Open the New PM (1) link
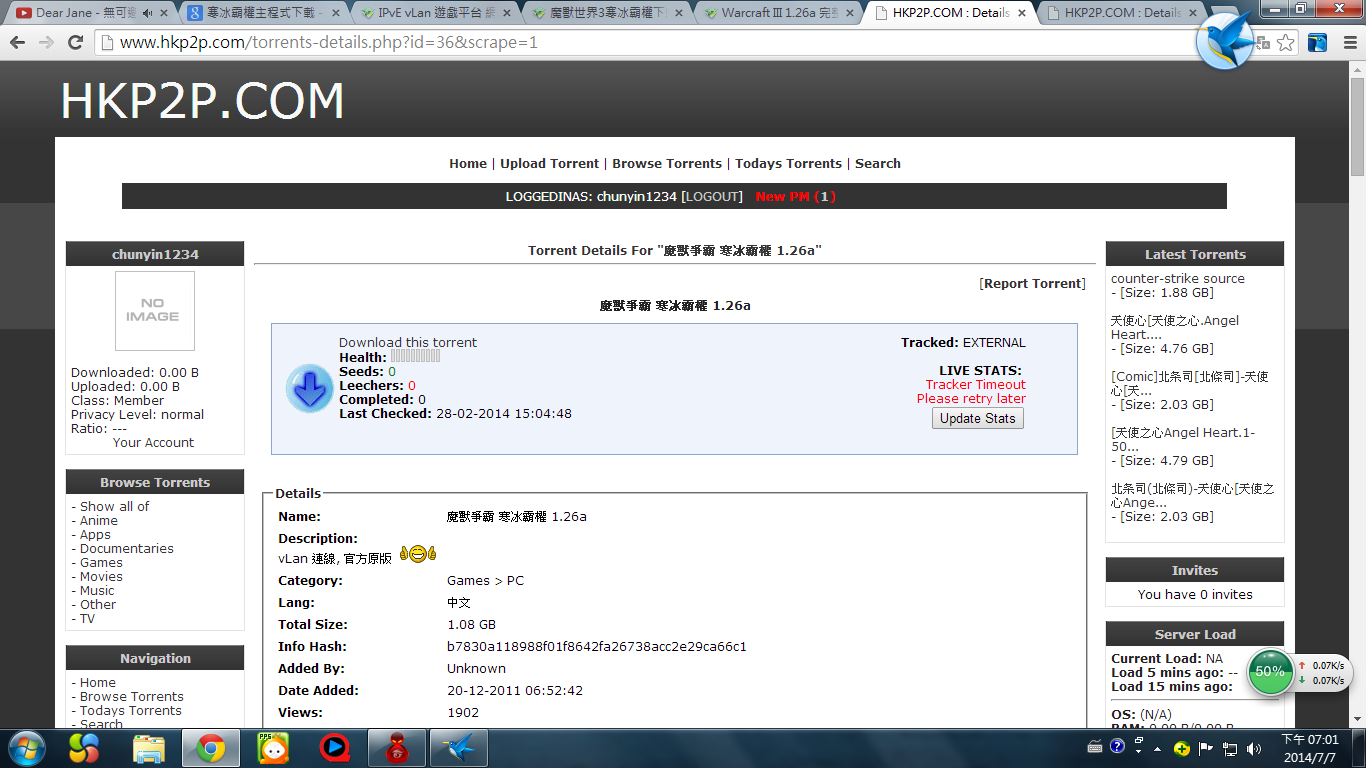1366x768 pixels. point(796,197)
